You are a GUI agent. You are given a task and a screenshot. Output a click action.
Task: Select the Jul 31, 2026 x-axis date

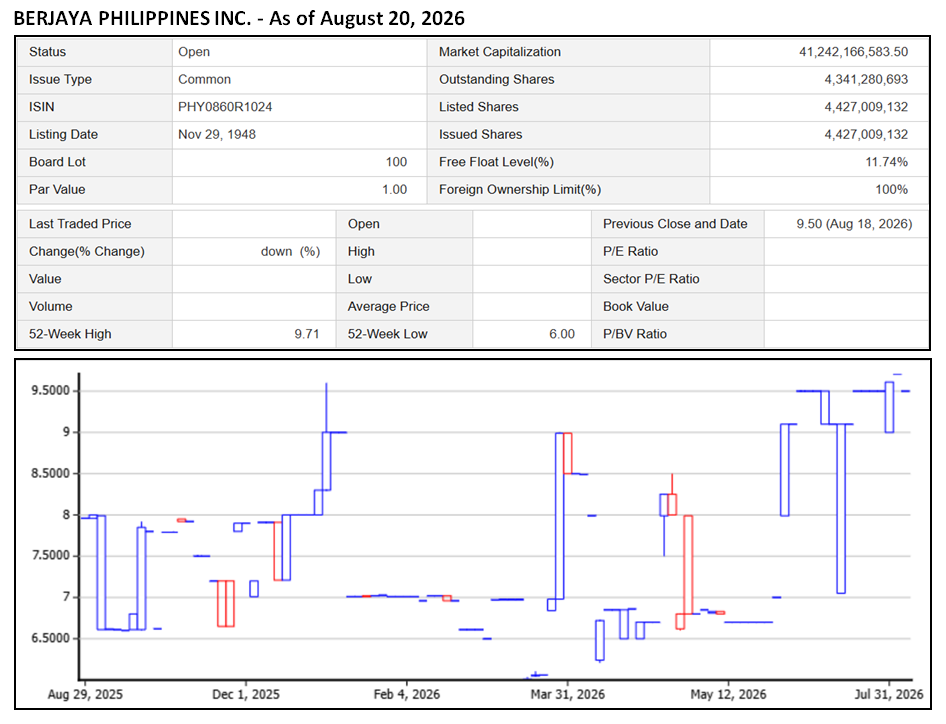889,694
